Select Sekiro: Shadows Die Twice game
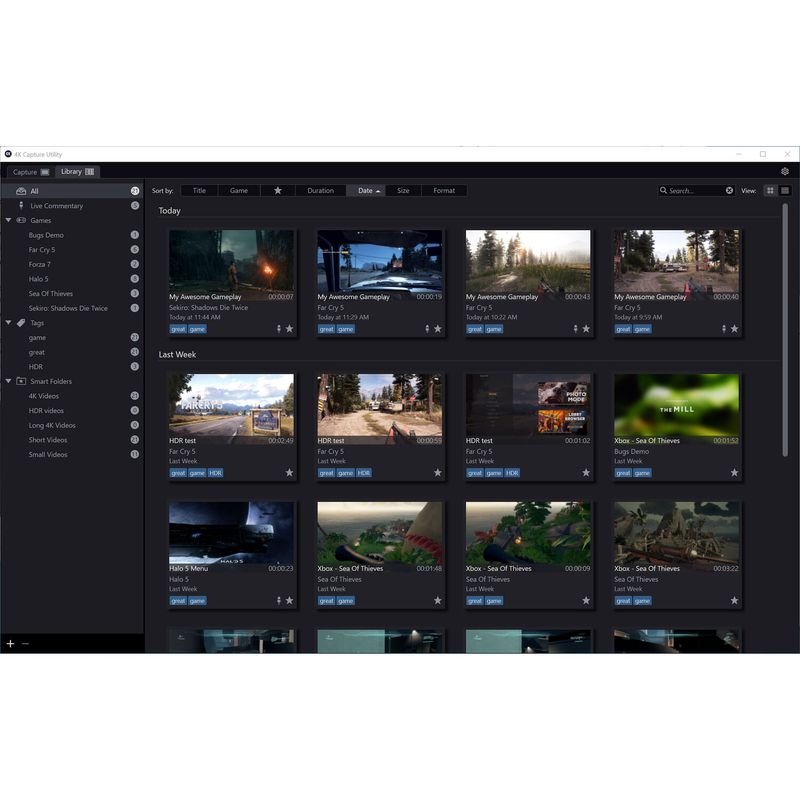This screenshot has height=800, width=800. click(72, 308)
